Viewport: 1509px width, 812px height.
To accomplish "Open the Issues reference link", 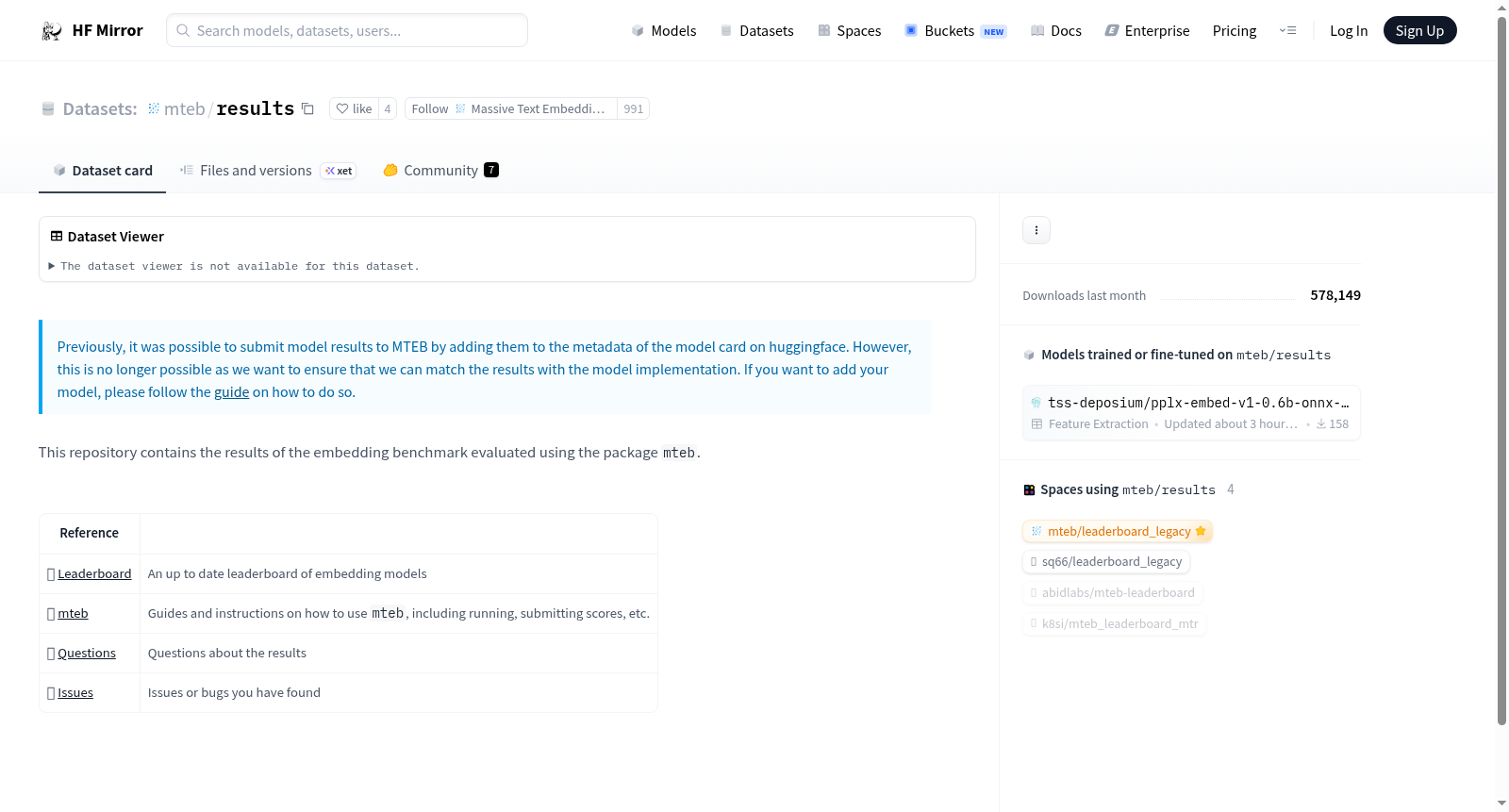I will point(75,692).
